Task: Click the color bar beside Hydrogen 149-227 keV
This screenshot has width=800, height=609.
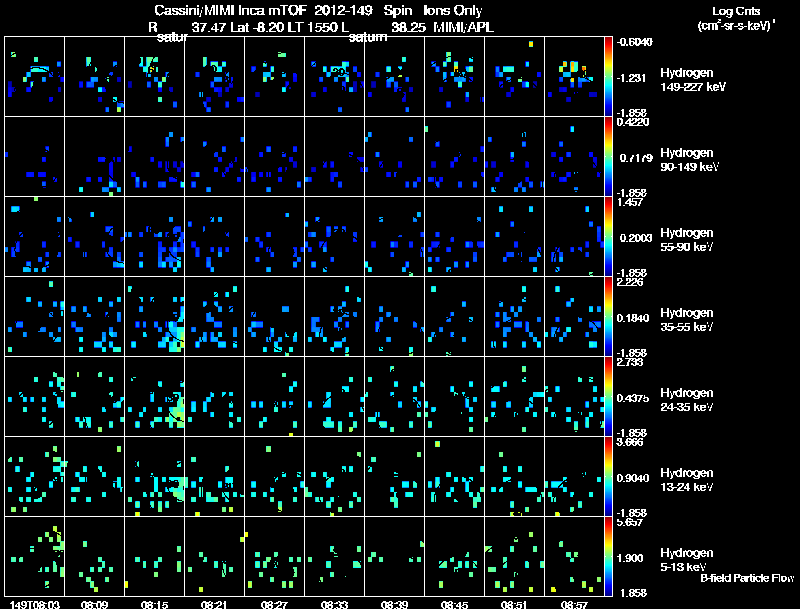Action: point(608,76)
